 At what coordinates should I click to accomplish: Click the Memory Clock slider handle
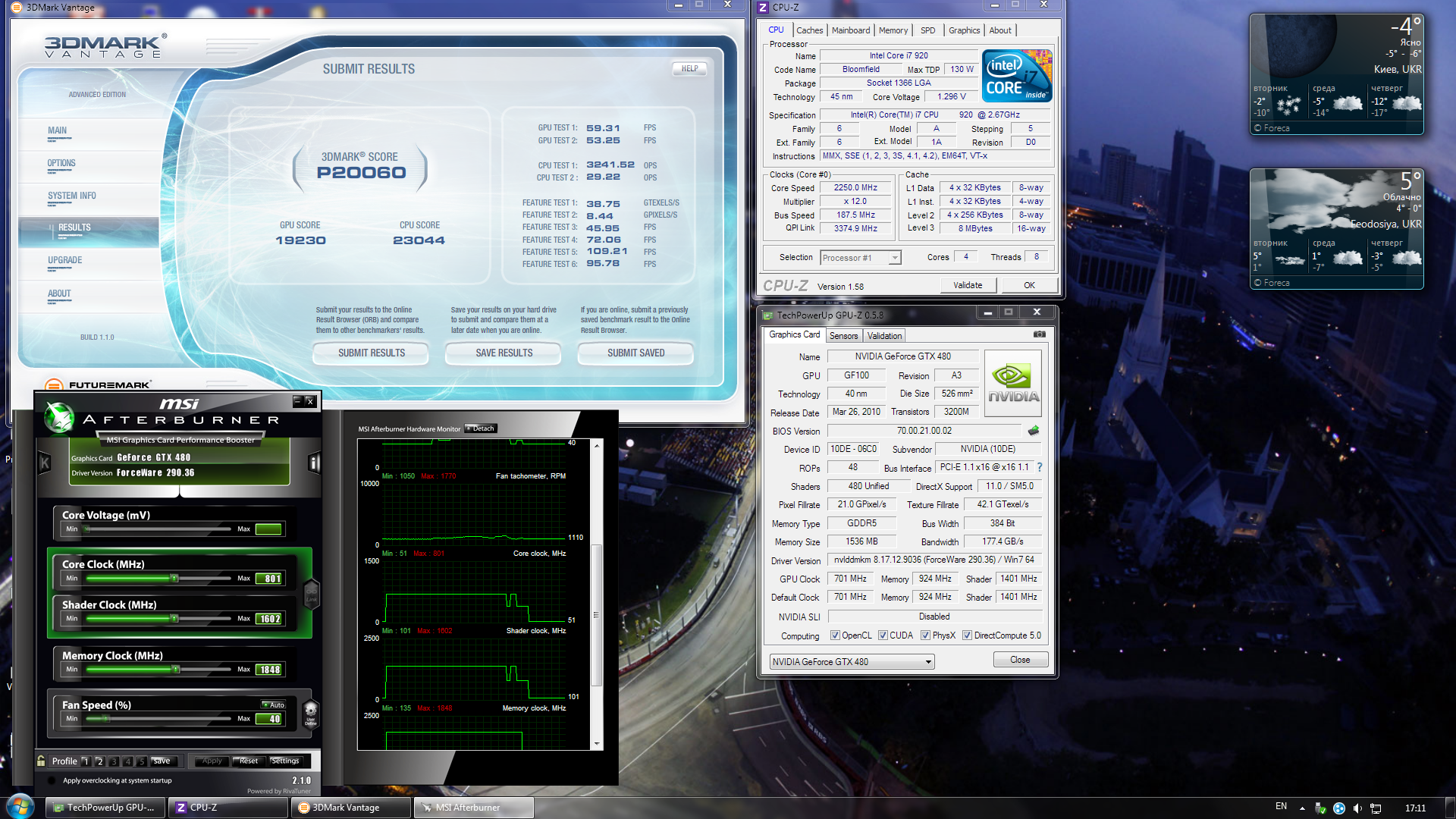click(176, 669)
